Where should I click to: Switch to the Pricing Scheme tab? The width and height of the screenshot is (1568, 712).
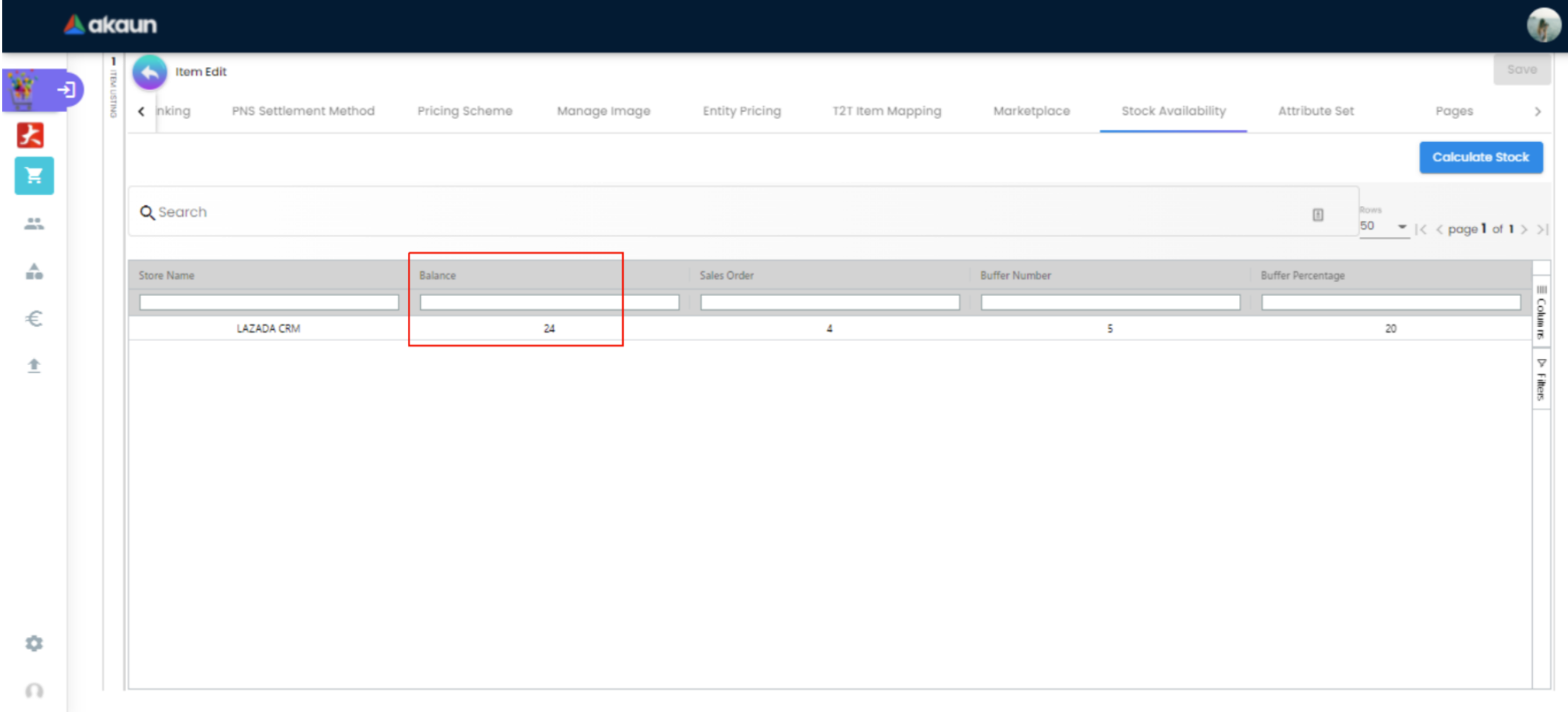(x=464, y=111)
